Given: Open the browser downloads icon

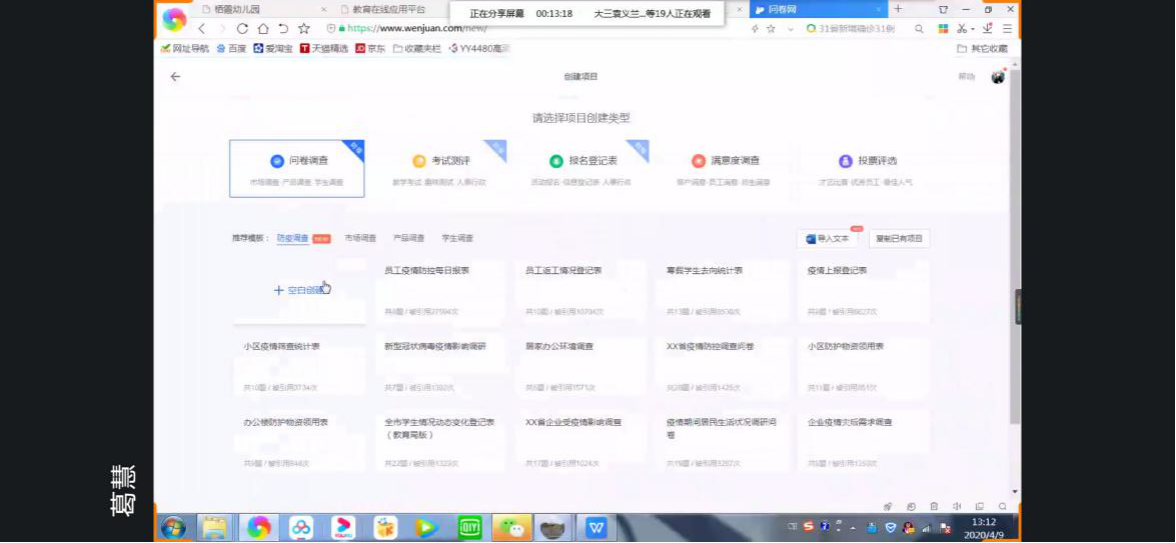Looking at the screenshot, I should (x=988, y=28).
